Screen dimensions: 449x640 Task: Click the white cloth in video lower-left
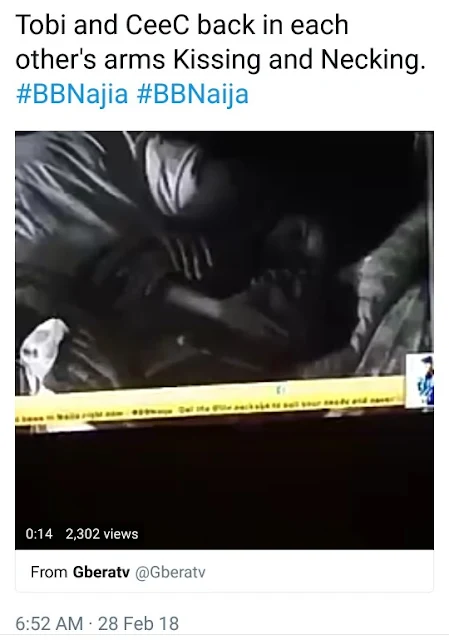[x=42, y=354]
